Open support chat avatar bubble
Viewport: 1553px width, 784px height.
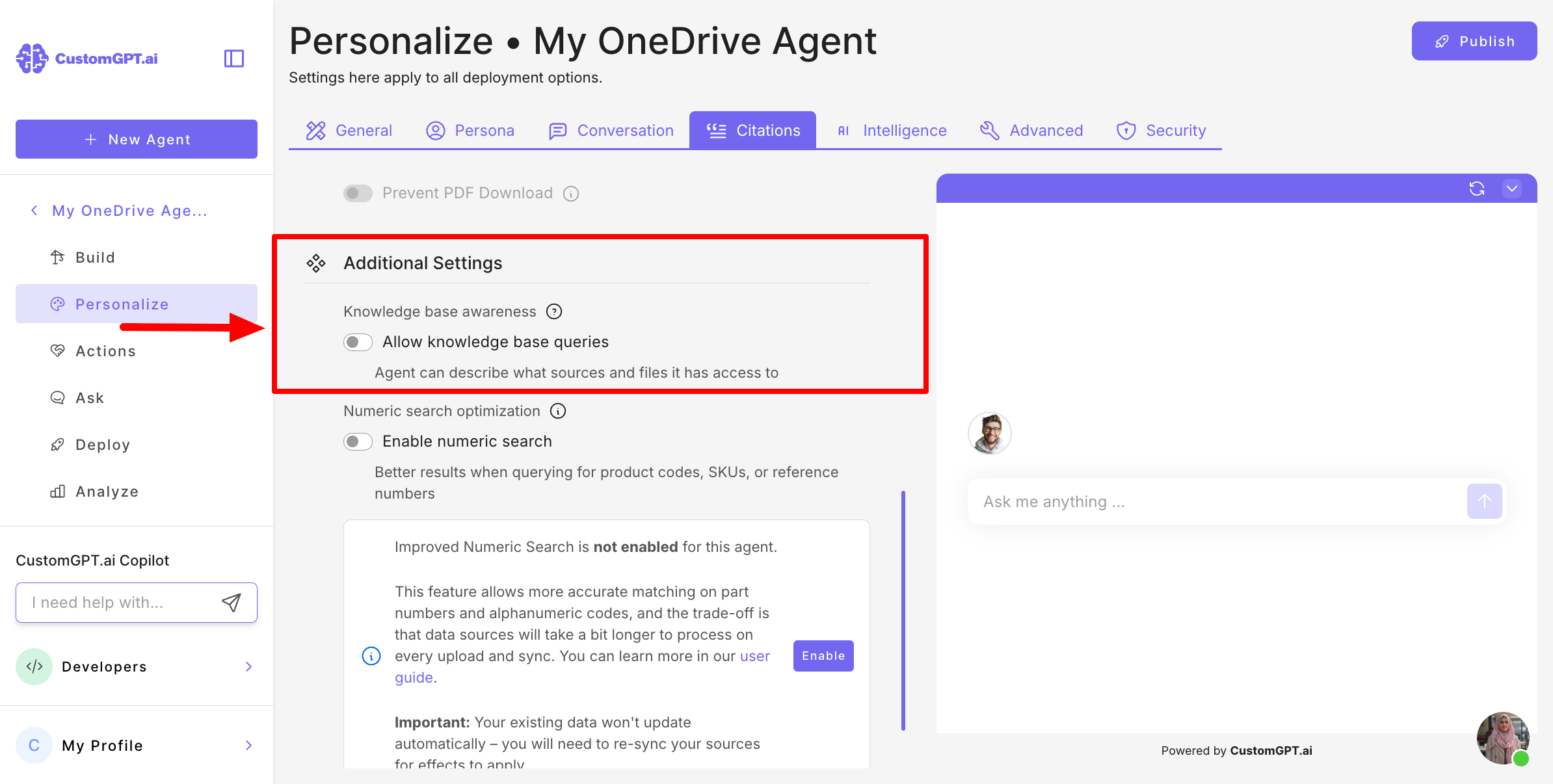[1502, 738]
